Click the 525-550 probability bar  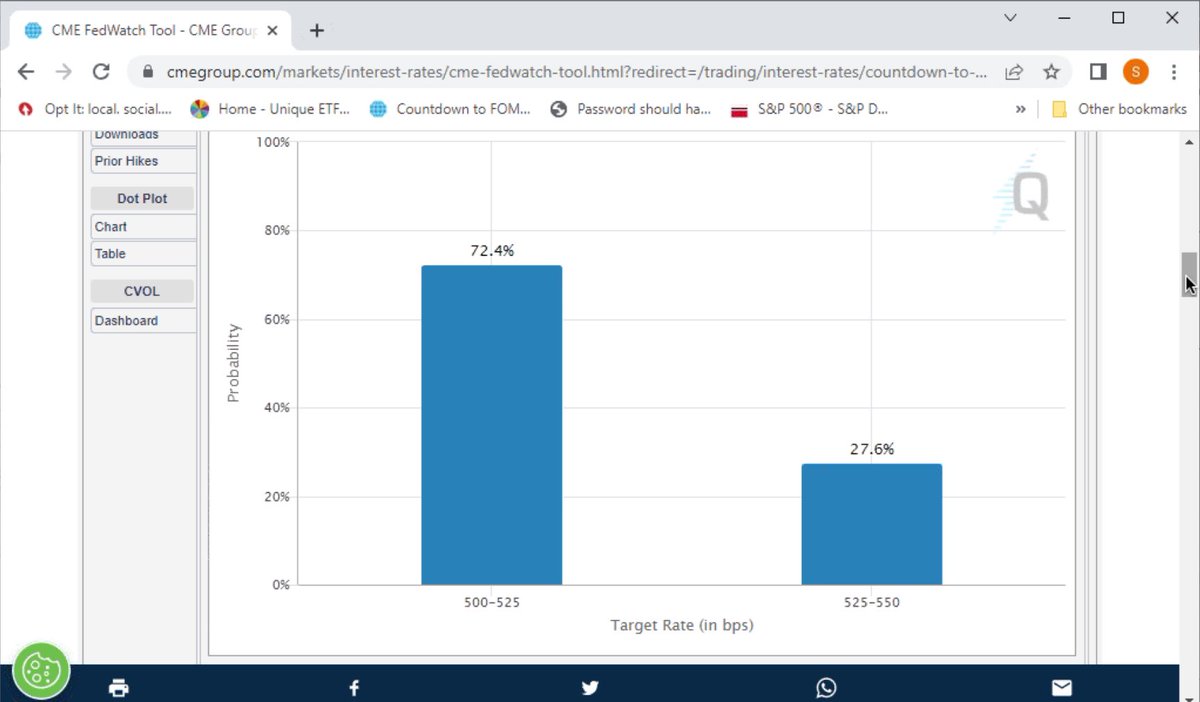point(871,524)
